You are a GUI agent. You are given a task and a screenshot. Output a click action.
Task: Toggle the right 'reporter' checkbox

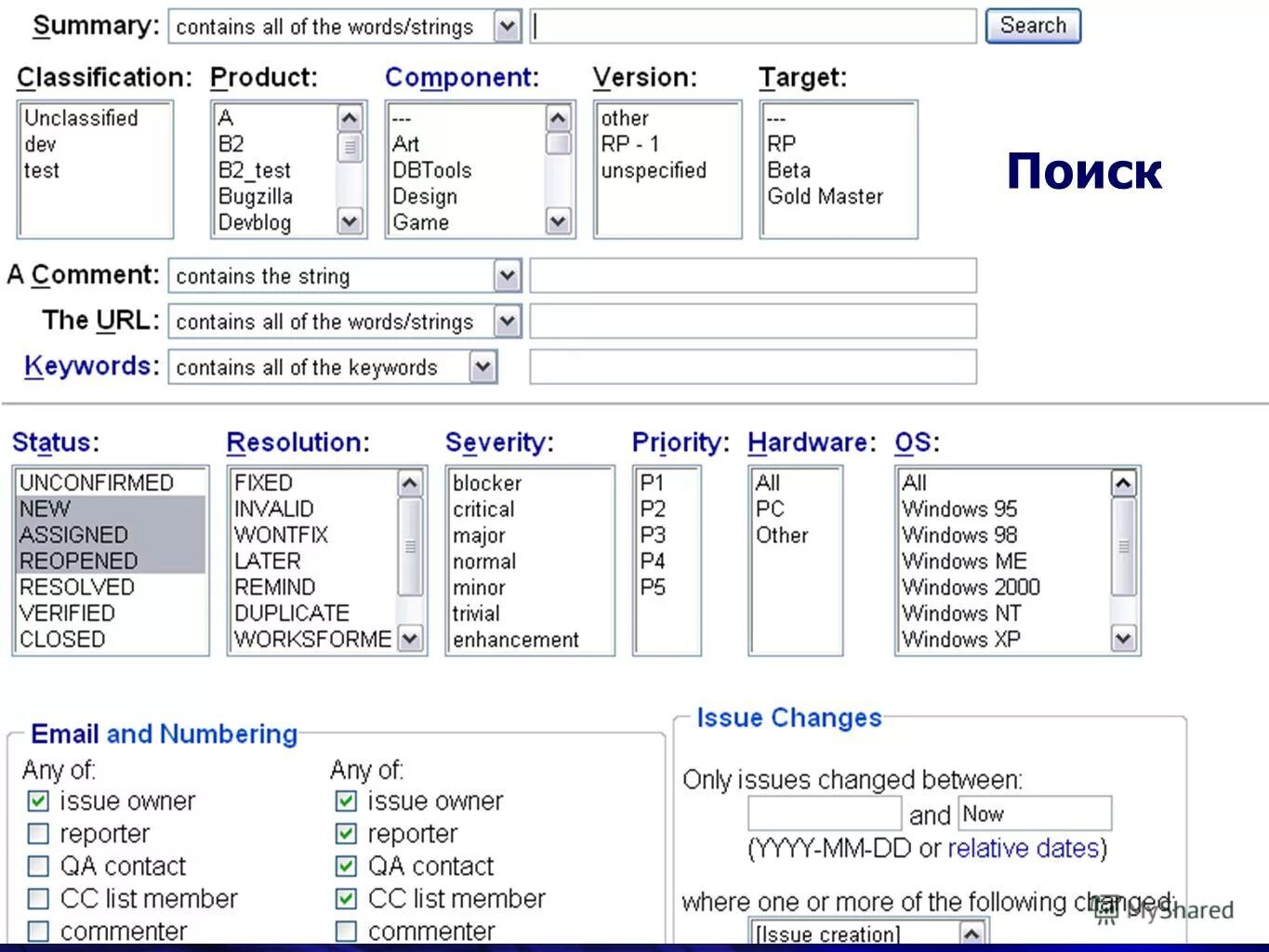[x=346, y=833]
